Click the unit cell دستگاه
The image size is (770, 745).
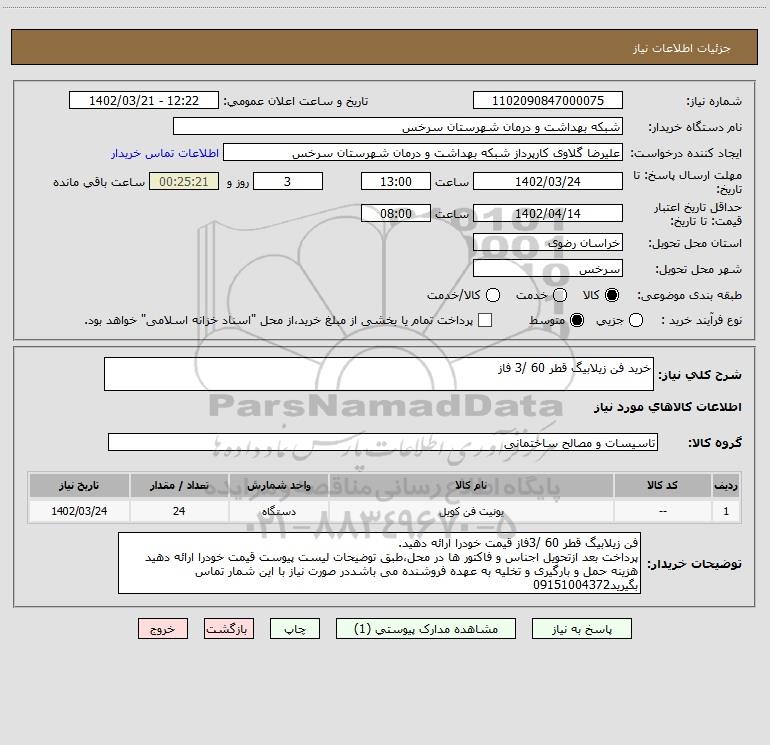point(278,511)
